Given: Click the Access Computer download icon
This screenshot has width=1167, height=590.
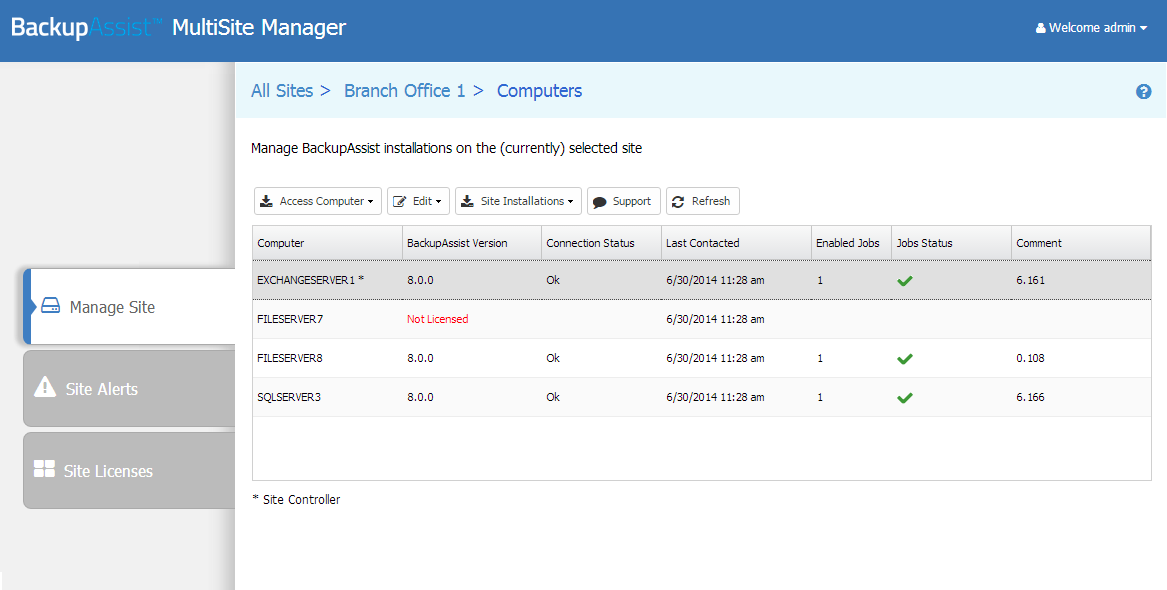Looking at the screenshot, I should pyautogui.click(x=266, y=201).
